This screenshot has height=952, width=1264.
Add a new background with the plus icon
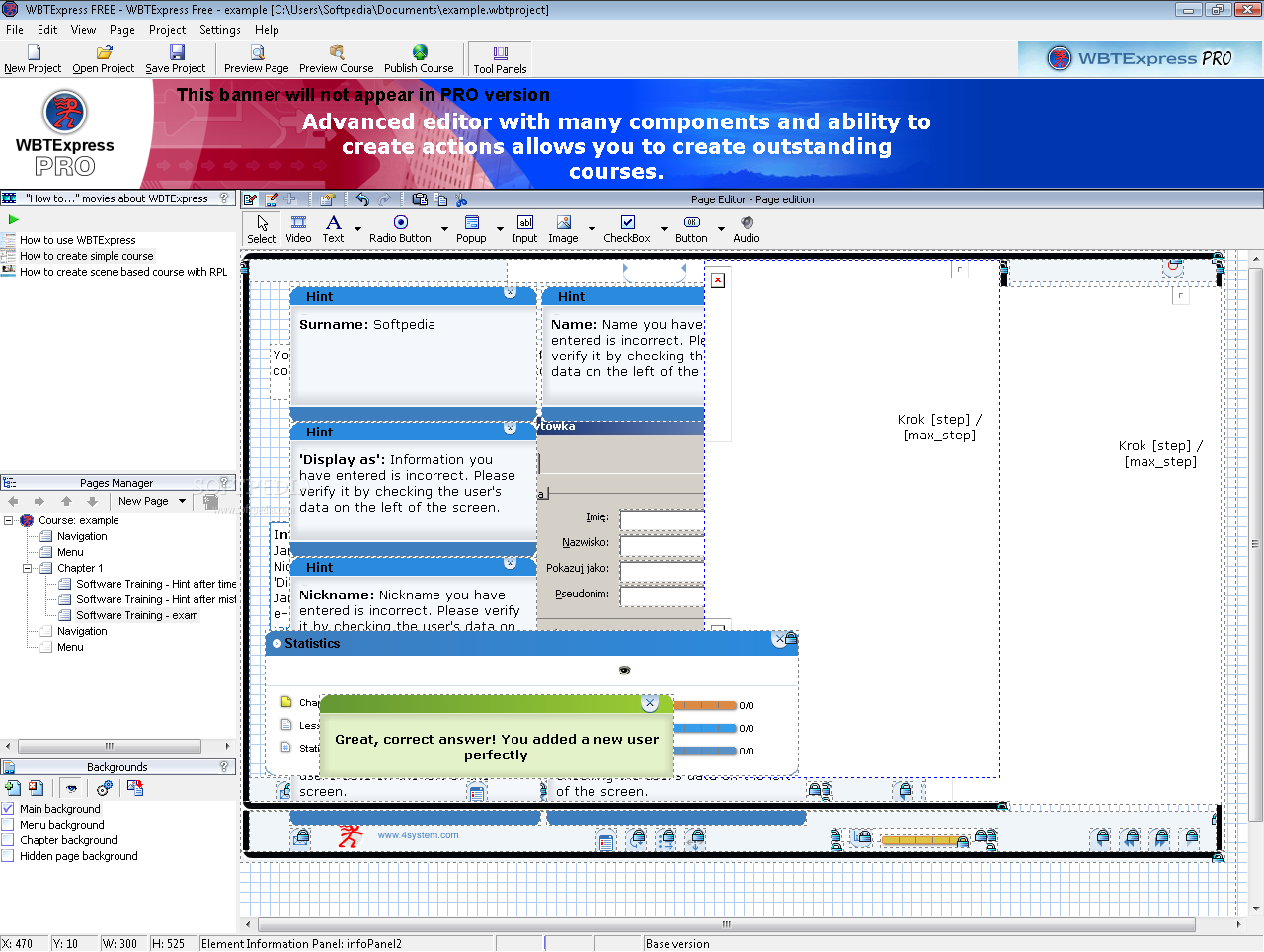point(12,788)
